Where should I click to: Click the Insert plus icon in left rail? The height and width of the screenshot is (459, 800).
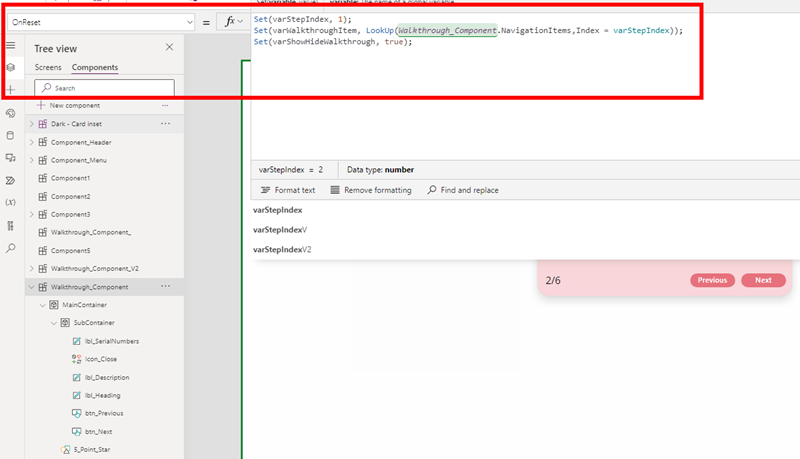click(11, 90)
